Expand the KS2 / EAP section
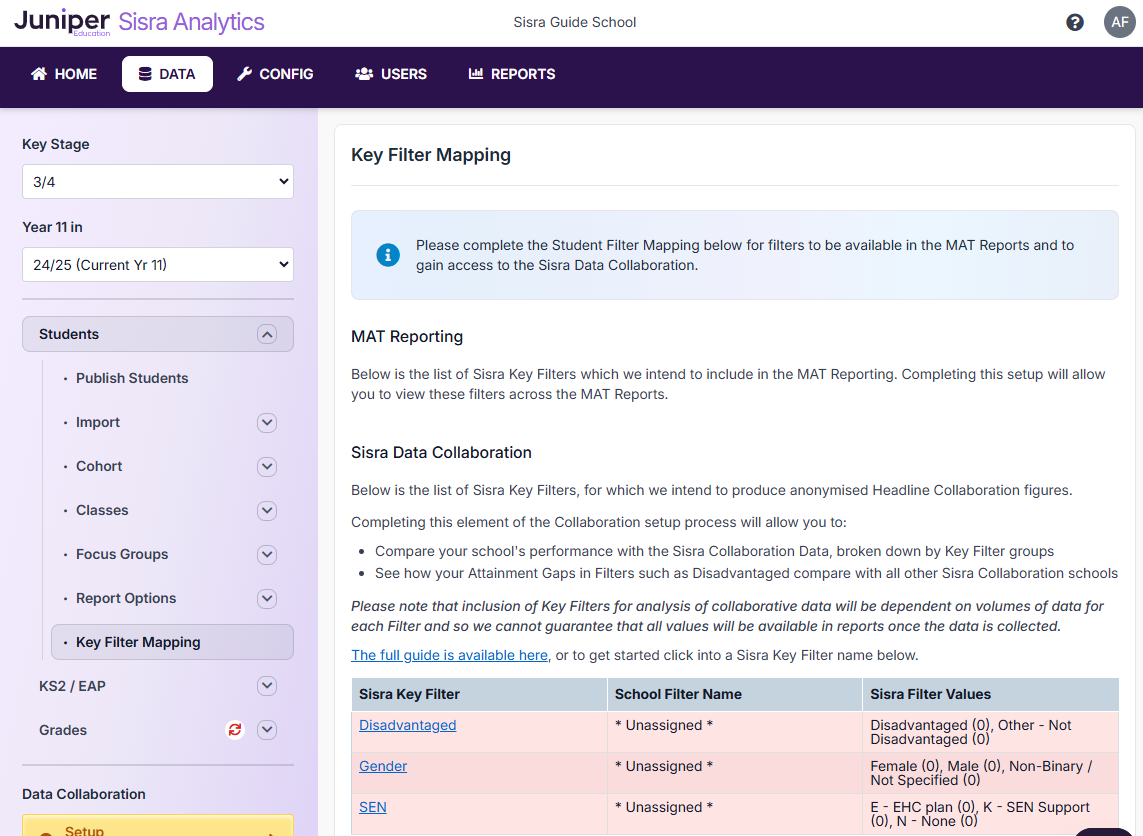 click(x=266, y=686)
